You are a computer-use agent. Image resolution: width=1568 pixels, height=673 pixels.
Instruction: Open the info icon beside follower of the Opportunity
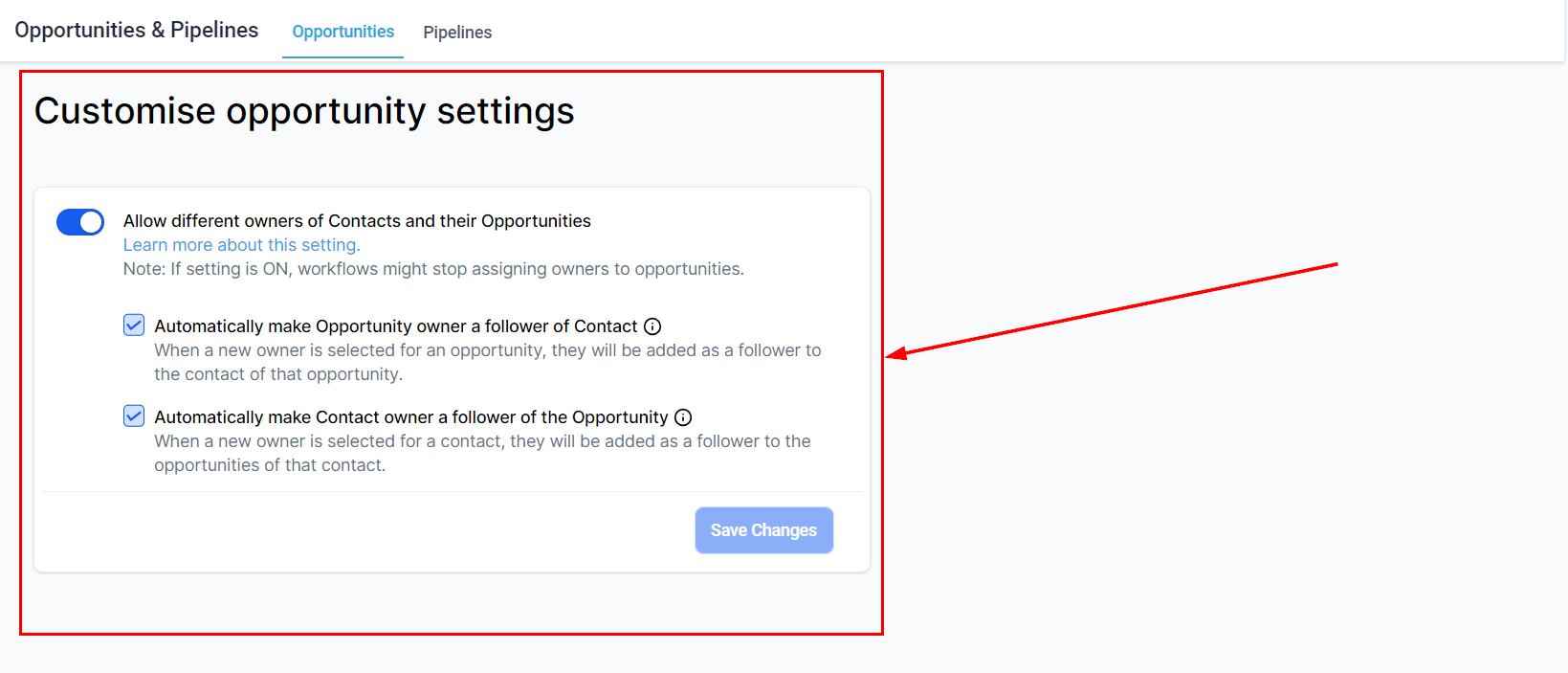(683, 417)
